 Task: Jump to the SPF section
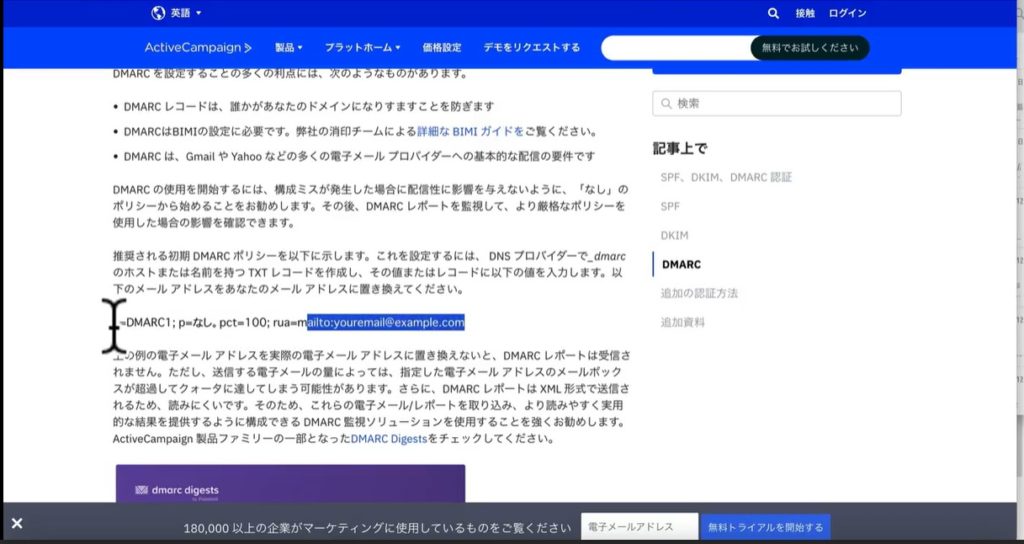(x=669, y=206)
